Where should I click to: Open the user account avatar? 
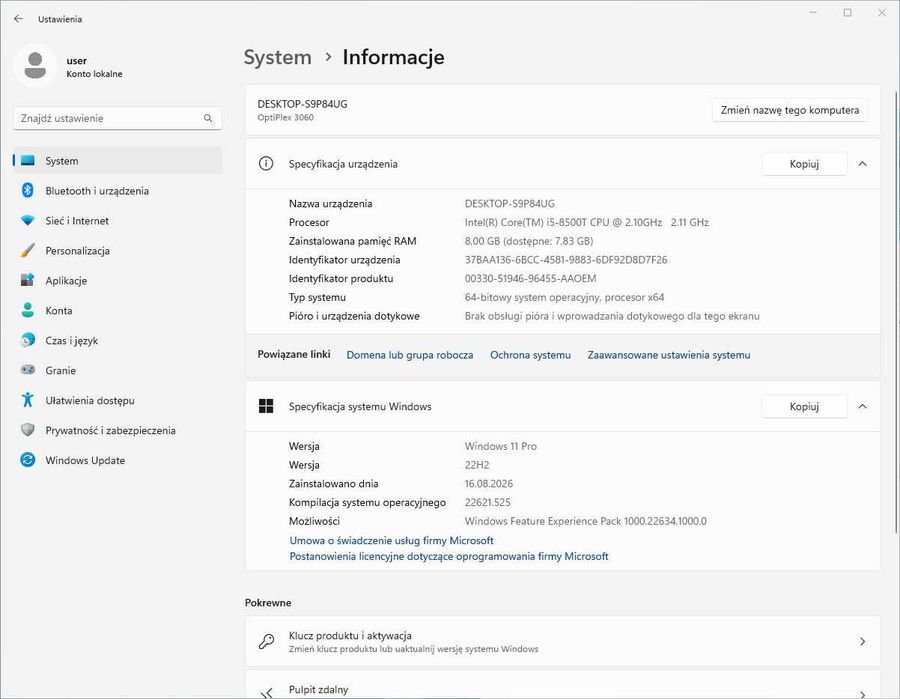(35, 66)
